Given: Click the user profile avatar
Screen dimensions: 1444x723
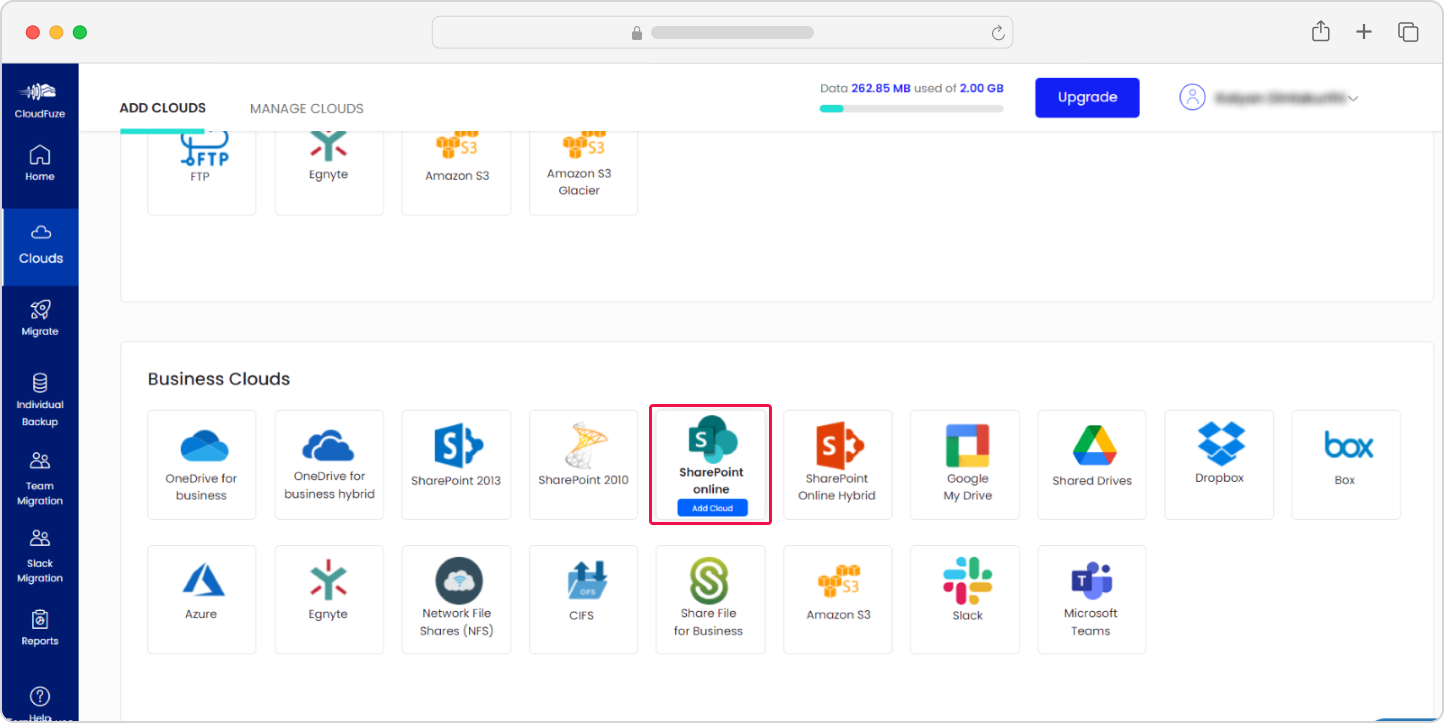Looking at the screenshot, I should [1192, 97].
